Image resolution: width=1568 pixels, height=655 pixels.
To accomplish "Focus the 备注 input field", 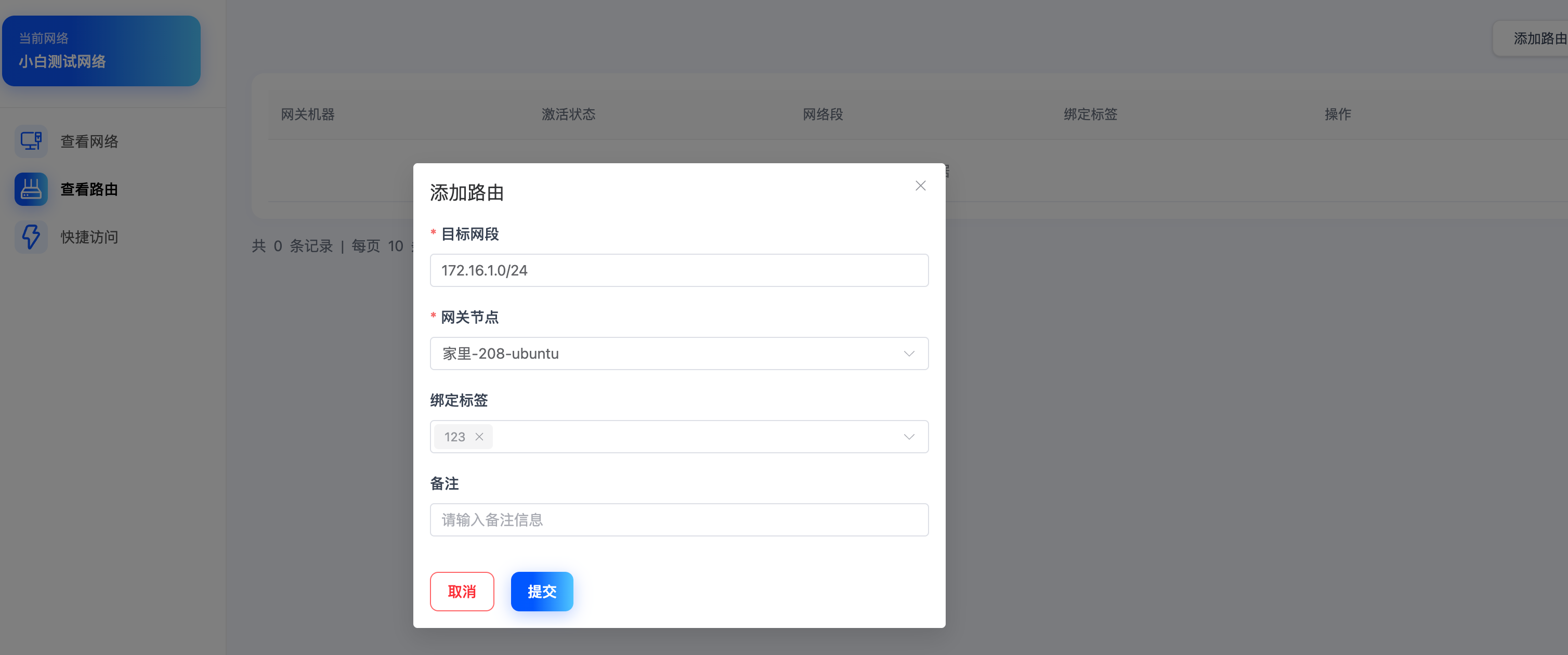I will point(678,520).
